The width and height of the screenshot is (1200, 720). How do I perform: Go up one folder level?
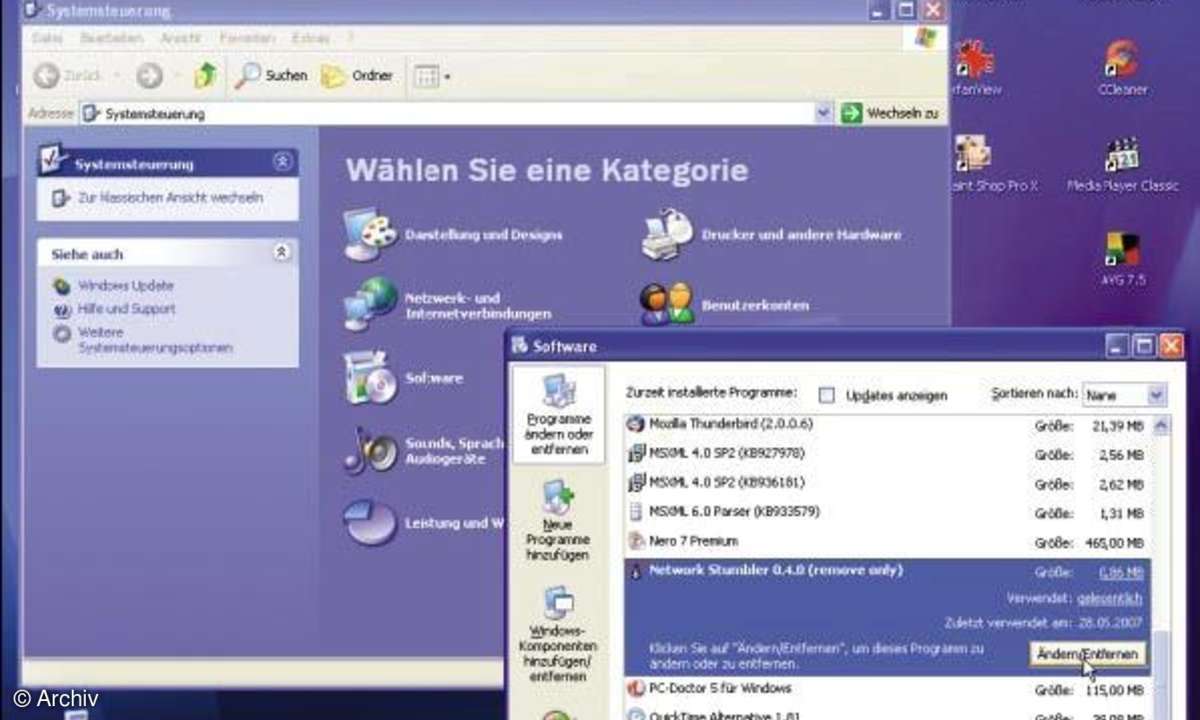205,75
